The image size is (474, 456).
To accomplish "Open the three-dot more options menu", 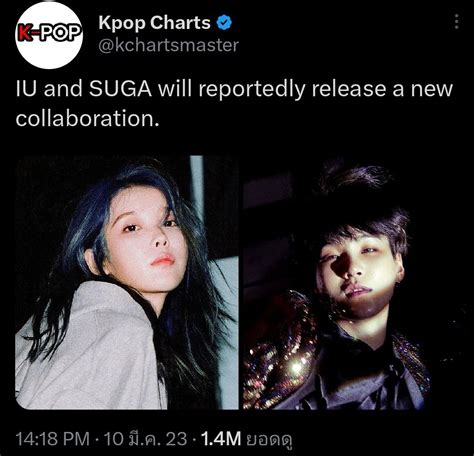I will click(x=457, y=22).
